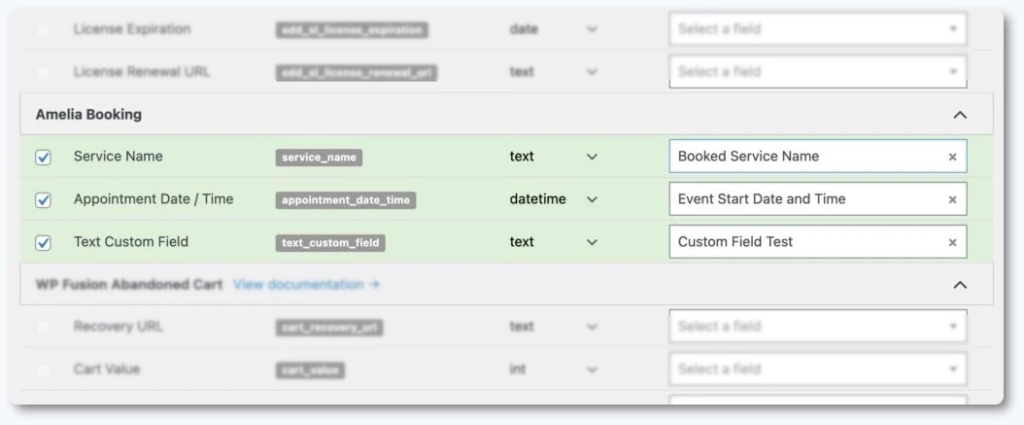Open View documentation link for Abandoned Cart
1024x425 pixels.
306,285
